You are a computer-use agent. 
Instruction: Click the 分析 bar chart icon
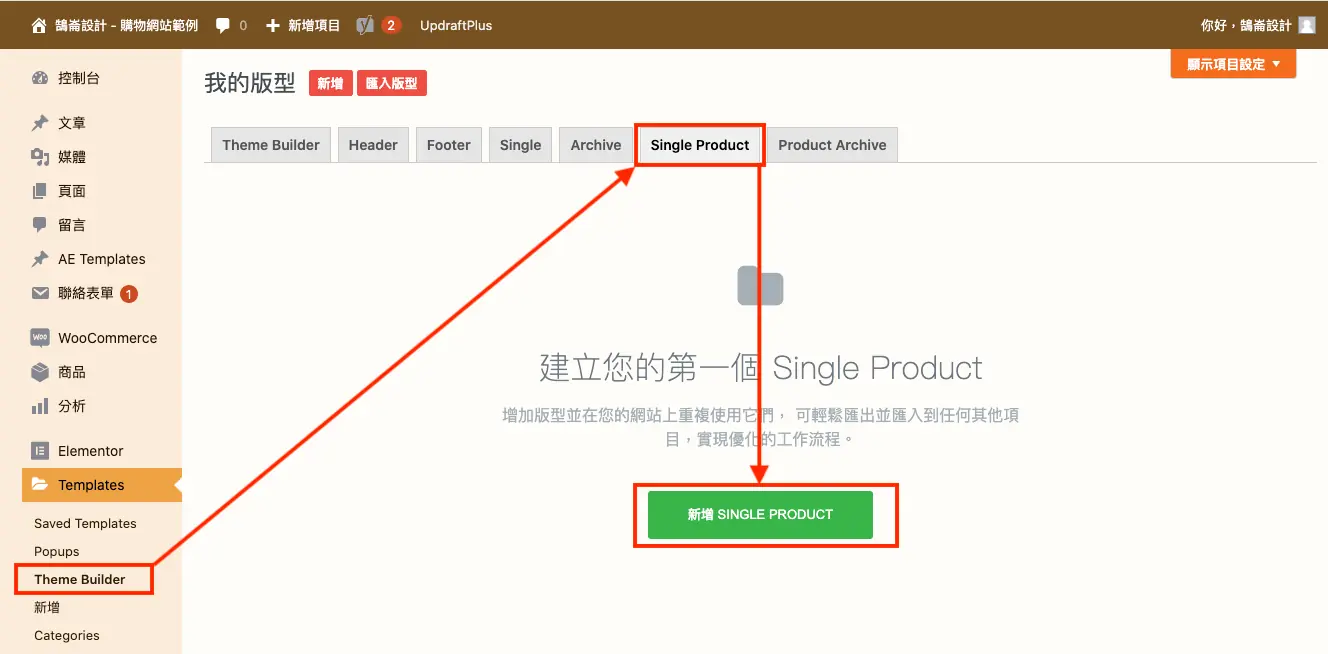pos(40,406)
